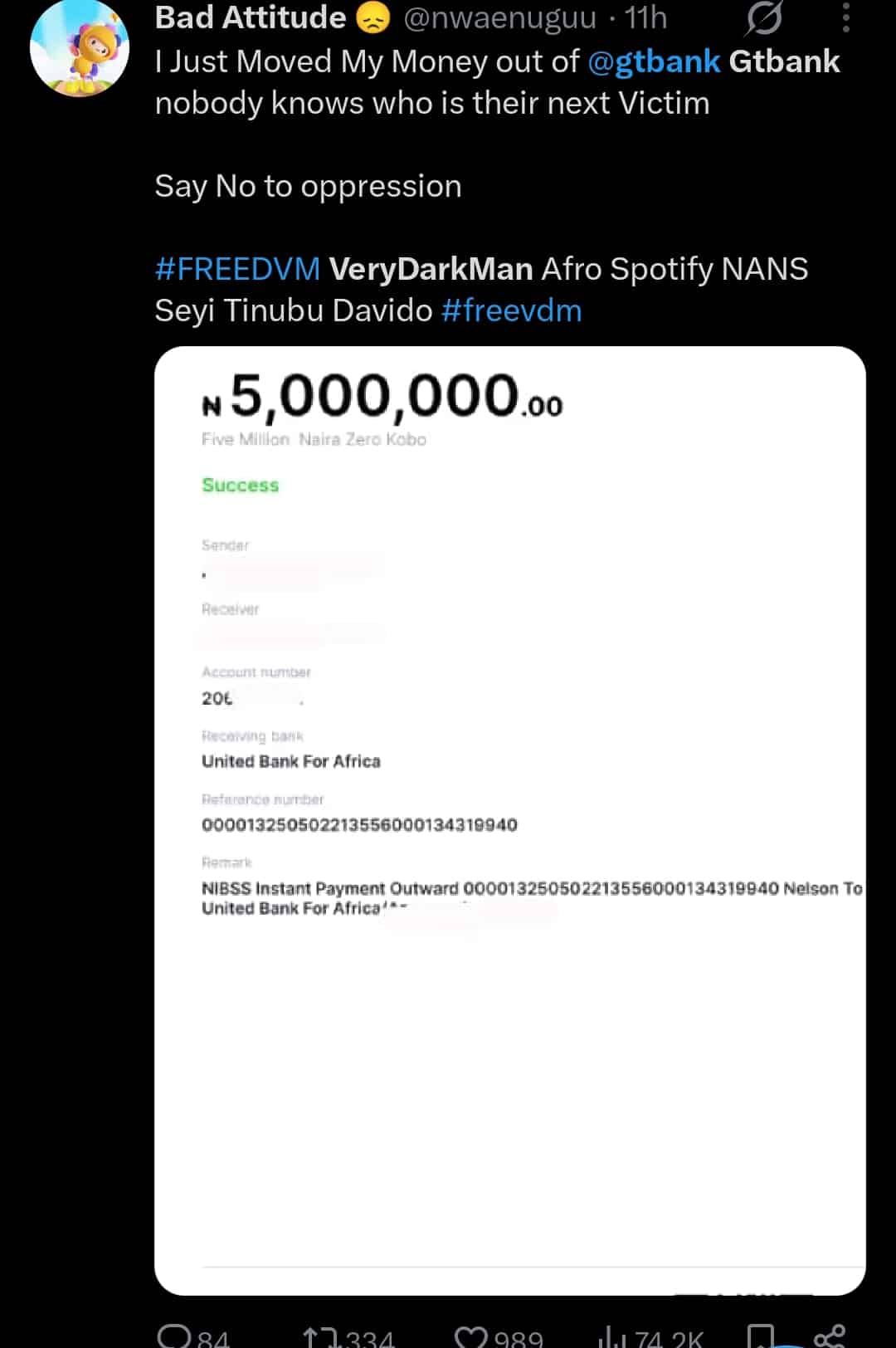Click the lowercase #freevdm hashtag

(511, 310)
